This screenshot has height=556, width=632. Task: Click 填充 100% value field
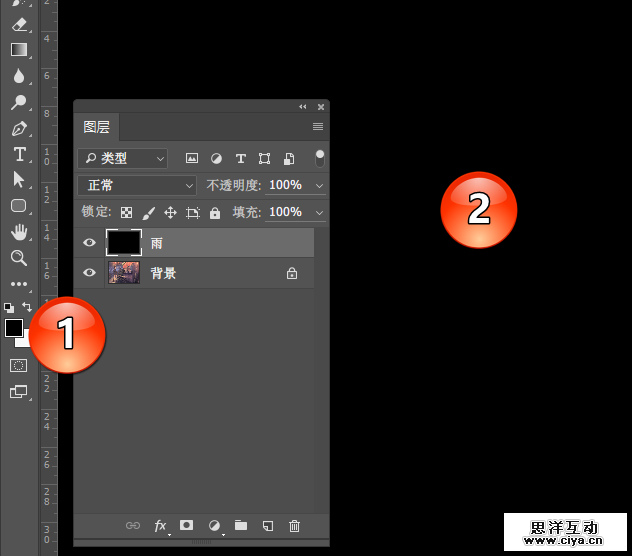click(287, 212)
